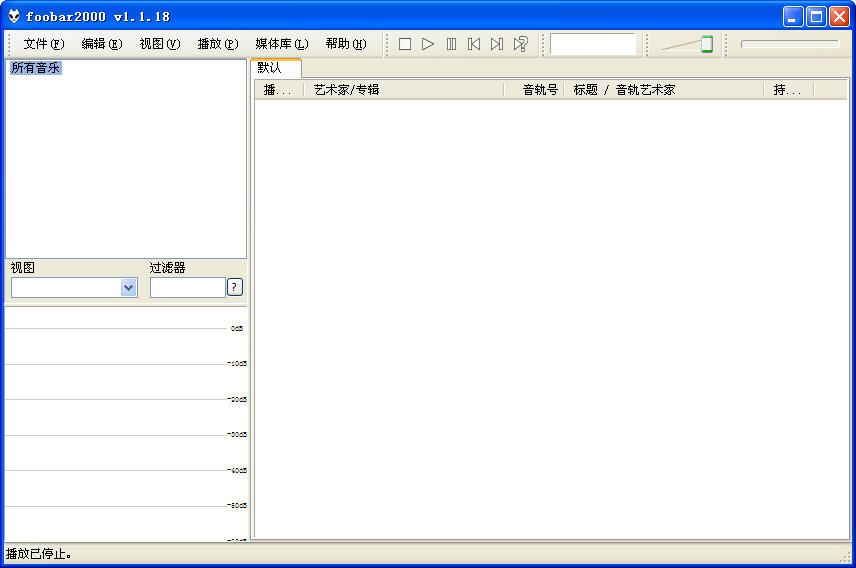Skip to the next track
The height and width of the screenshot is (568, 856).
497,44
